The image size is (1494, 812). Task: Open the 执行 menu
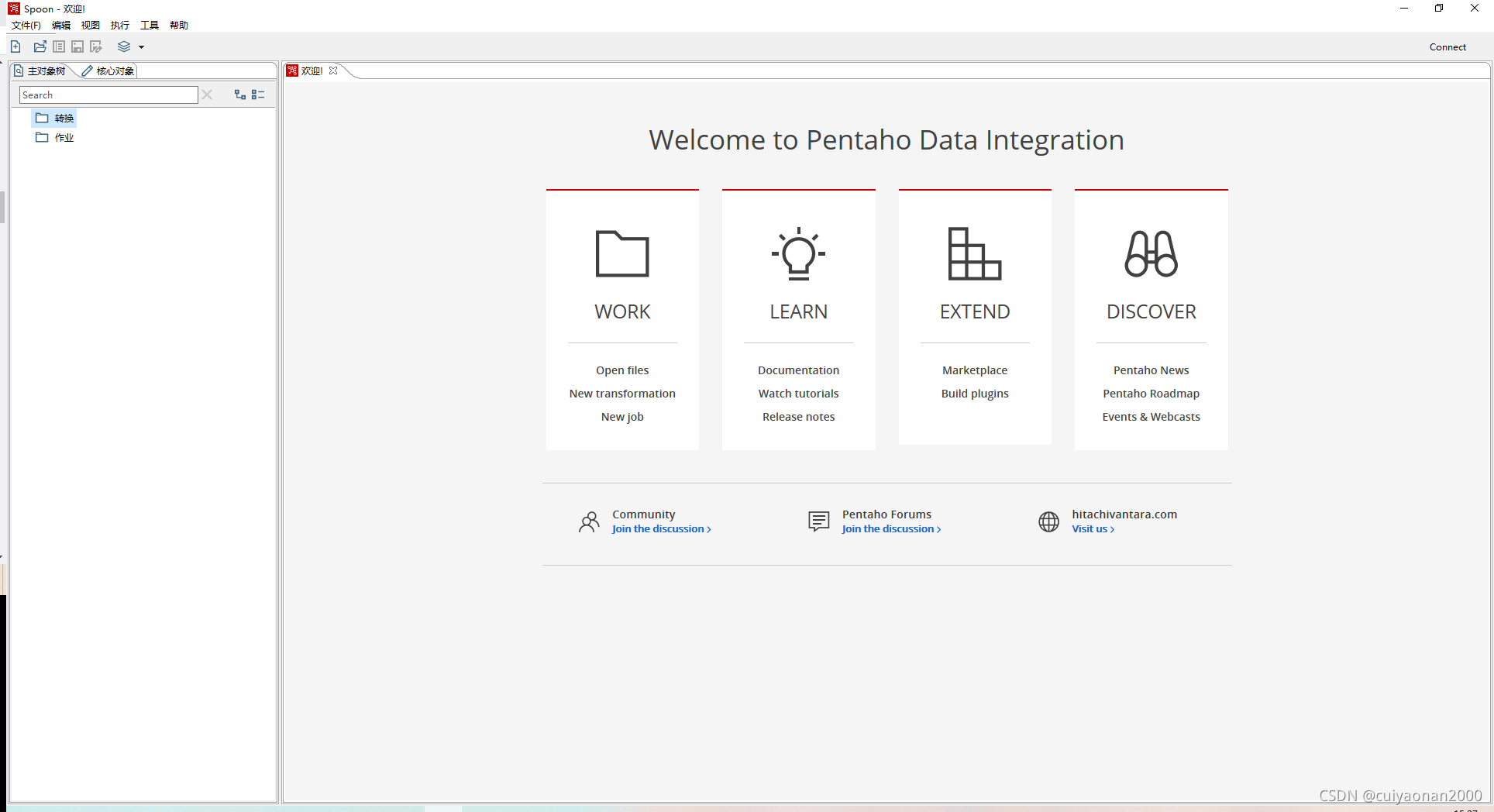(x=120, y=26)
